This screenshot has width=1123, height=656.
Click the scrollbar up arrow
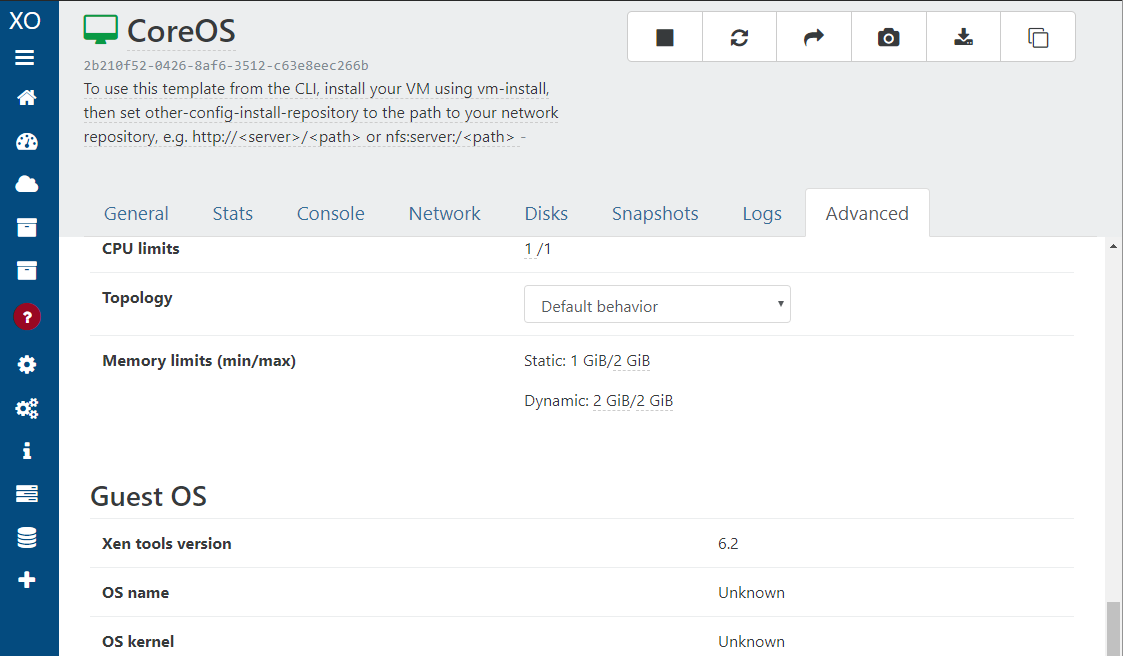1113,246
